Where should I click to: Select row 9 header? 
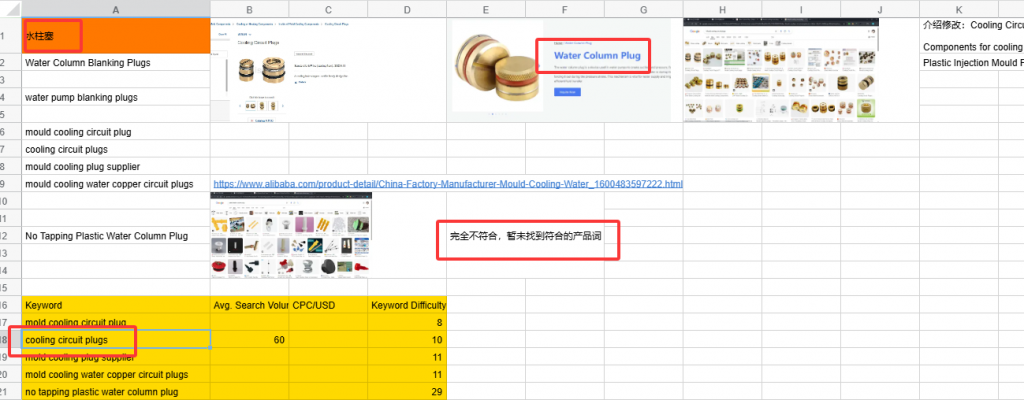click(10, 184)
